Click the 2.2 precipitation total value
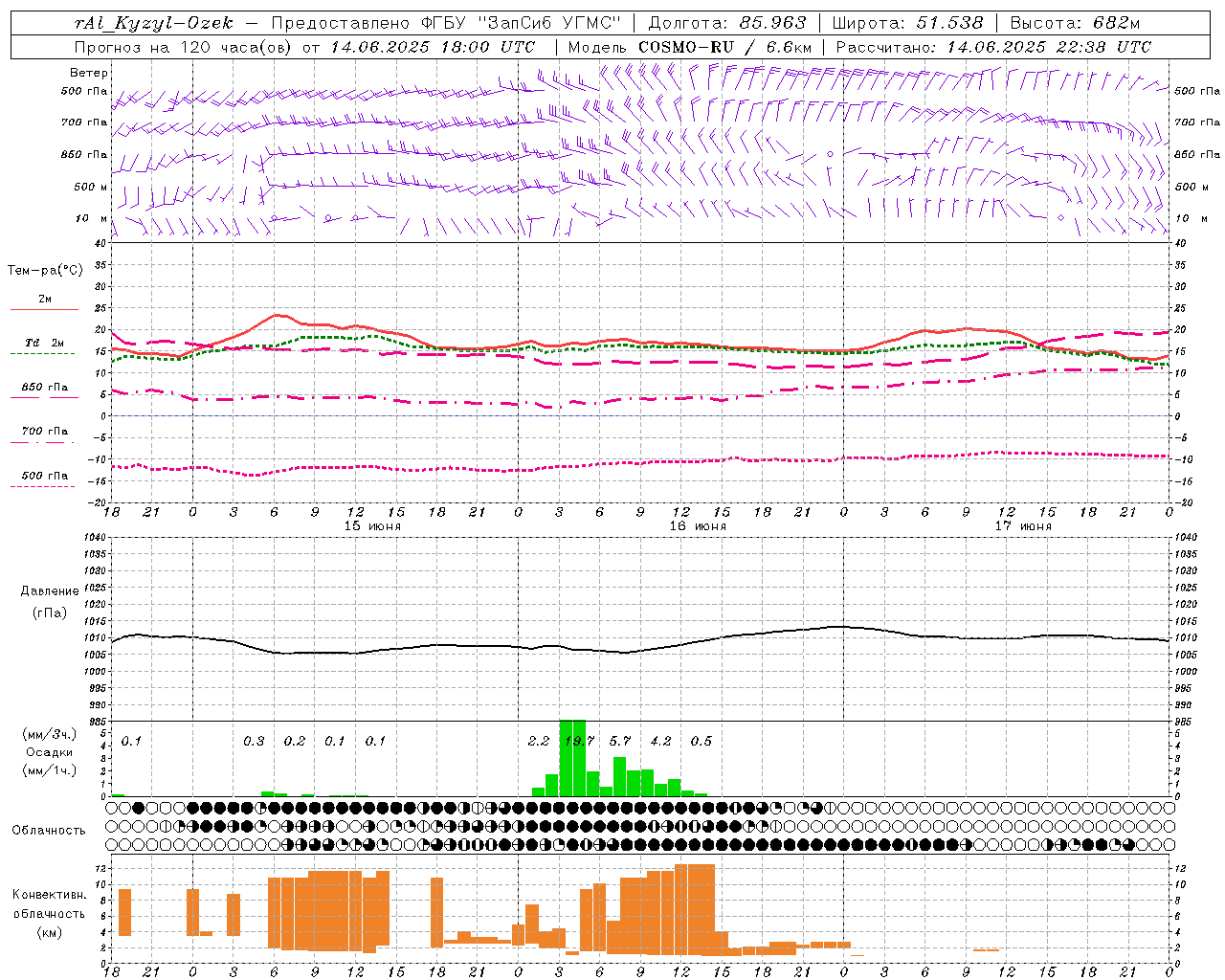The image size is (1225, 980). click(x=539, y=741)
